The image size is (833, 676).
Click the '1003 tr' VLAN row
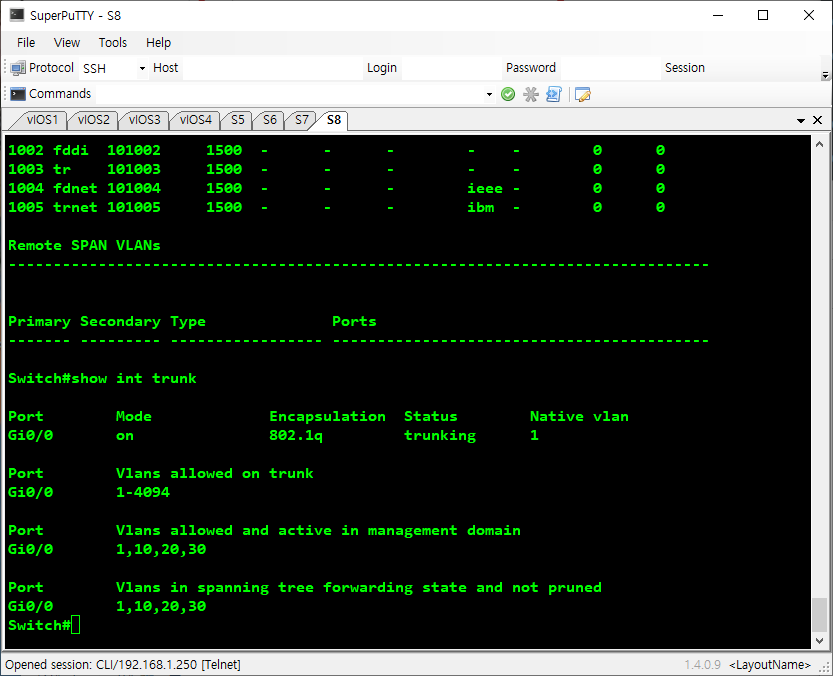pyautogui.click(x=336, y=170)
